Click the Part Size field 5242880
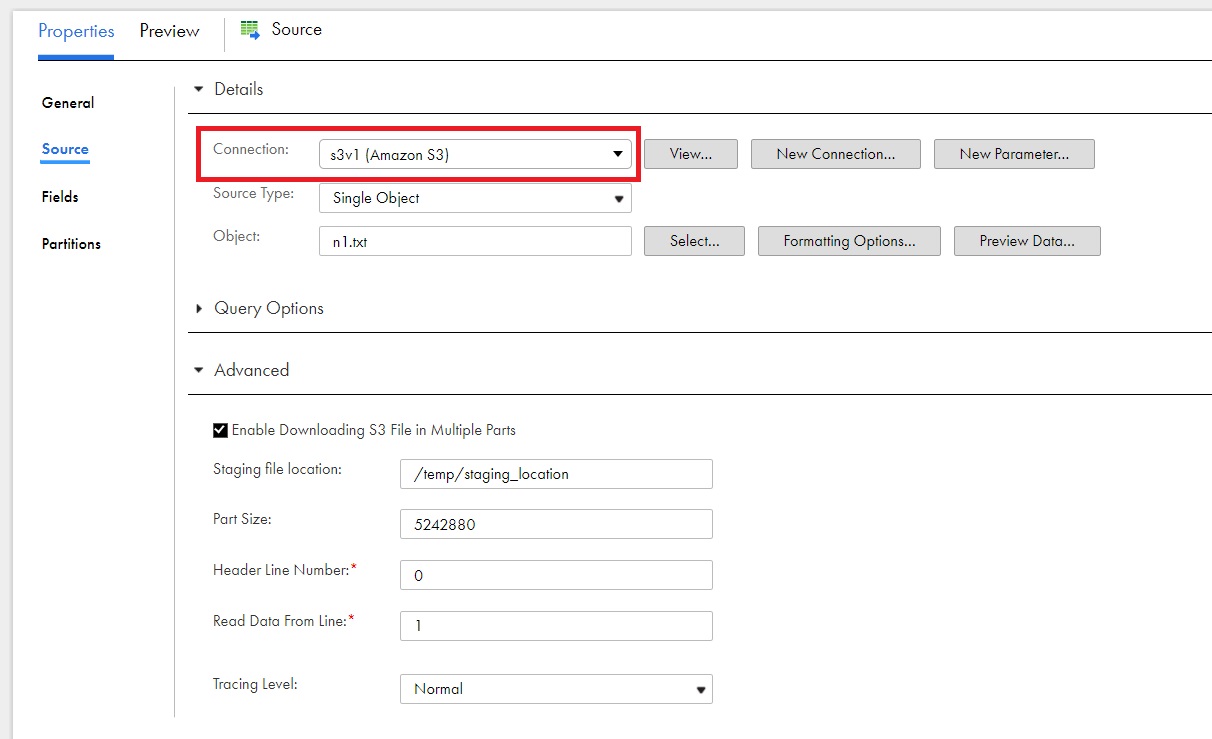 (x=556, y=524)
